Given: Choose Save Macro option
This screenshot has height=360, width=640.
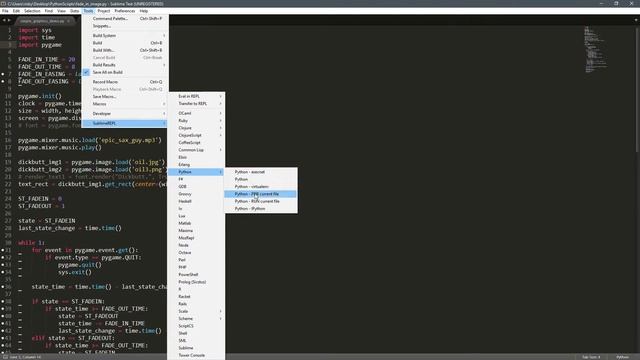Looking at the screenshot, I should (x=124, y=97).
